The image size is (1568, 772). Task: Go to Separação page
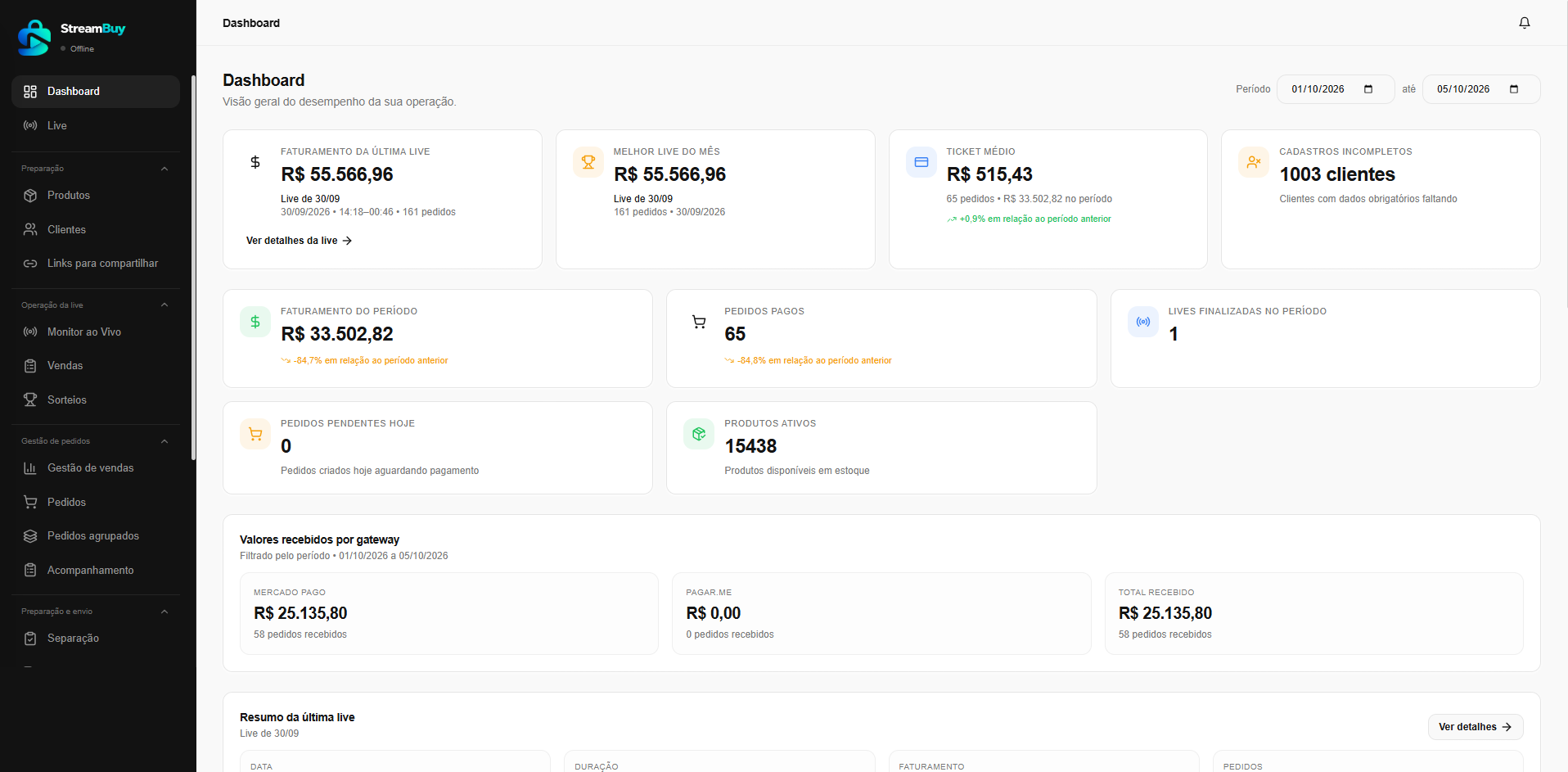[x=96, y=639]
